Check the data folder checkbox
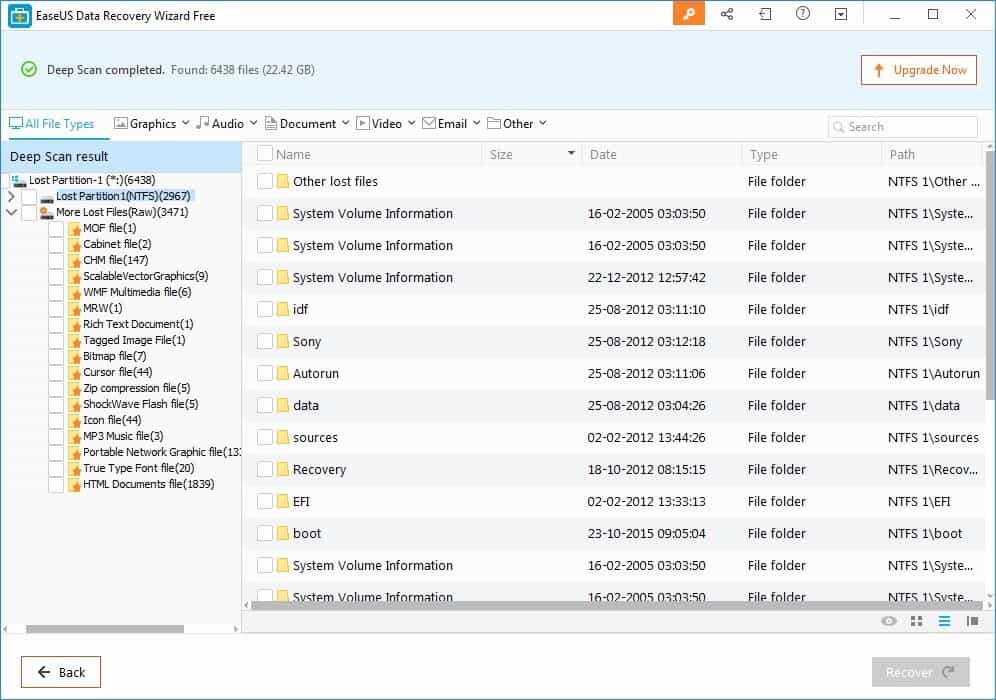This screenshot has width=996, height=700. 265,405
